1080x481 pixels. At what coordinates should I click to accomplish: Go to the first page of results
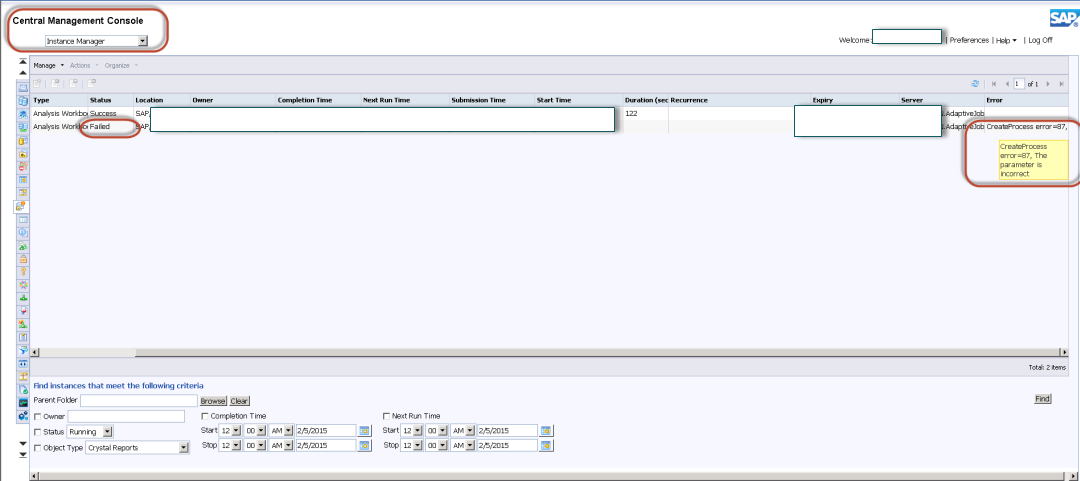(x=994, y=83)
